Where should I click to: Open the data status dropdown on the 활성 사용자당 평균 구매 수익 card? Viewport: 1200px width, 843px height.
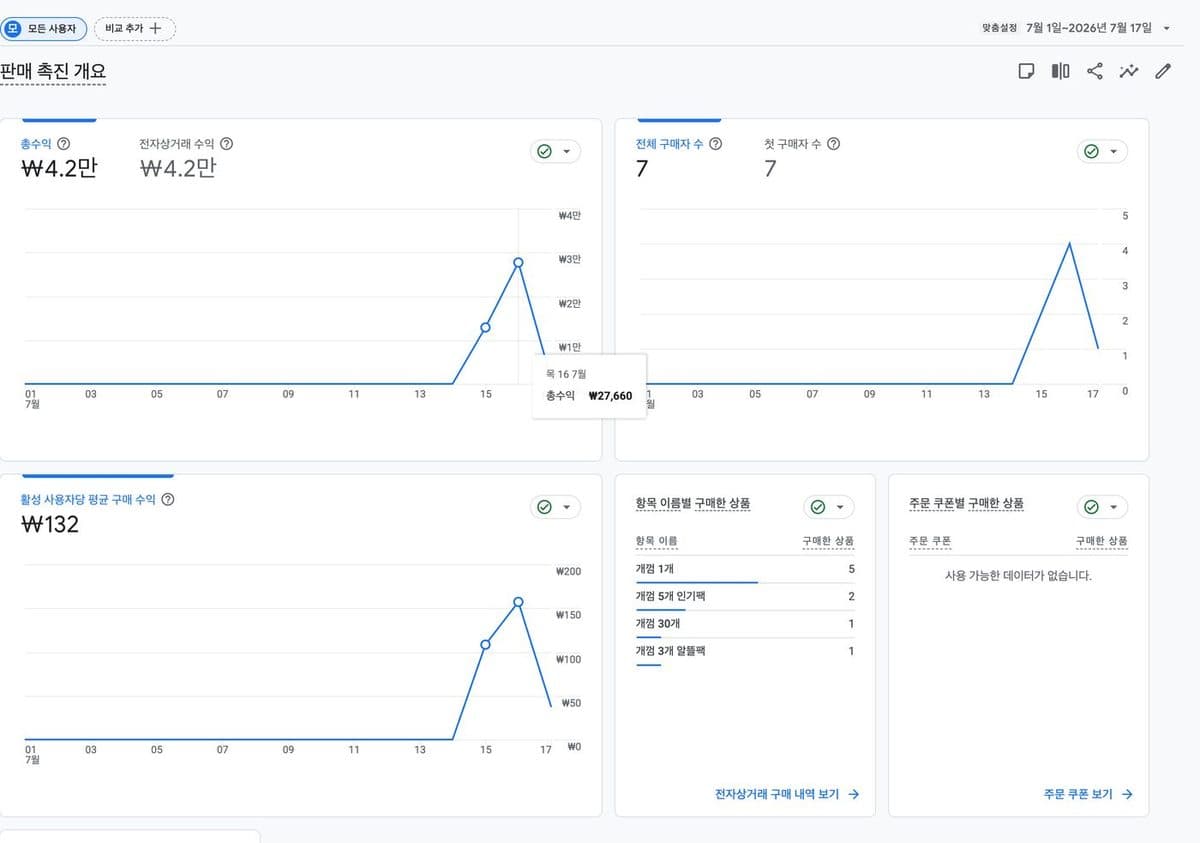coord(555,507)
